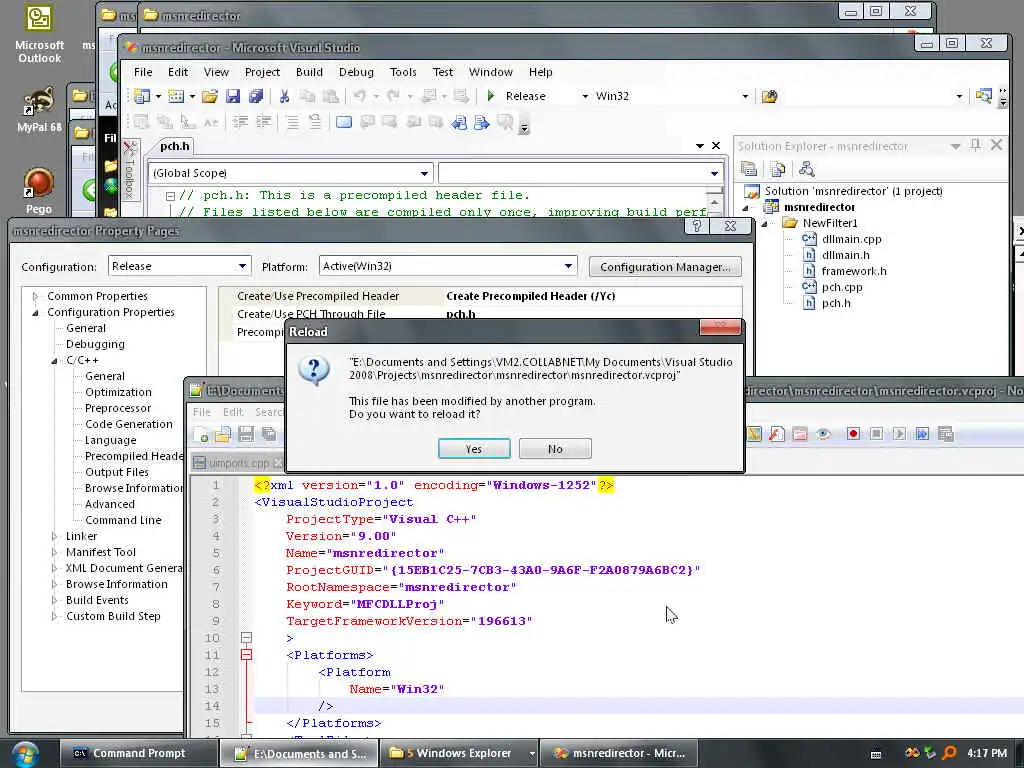The image size is (1024, 768).
Task: Click the green Start Debugging arrow
Action: pos(491,96)
